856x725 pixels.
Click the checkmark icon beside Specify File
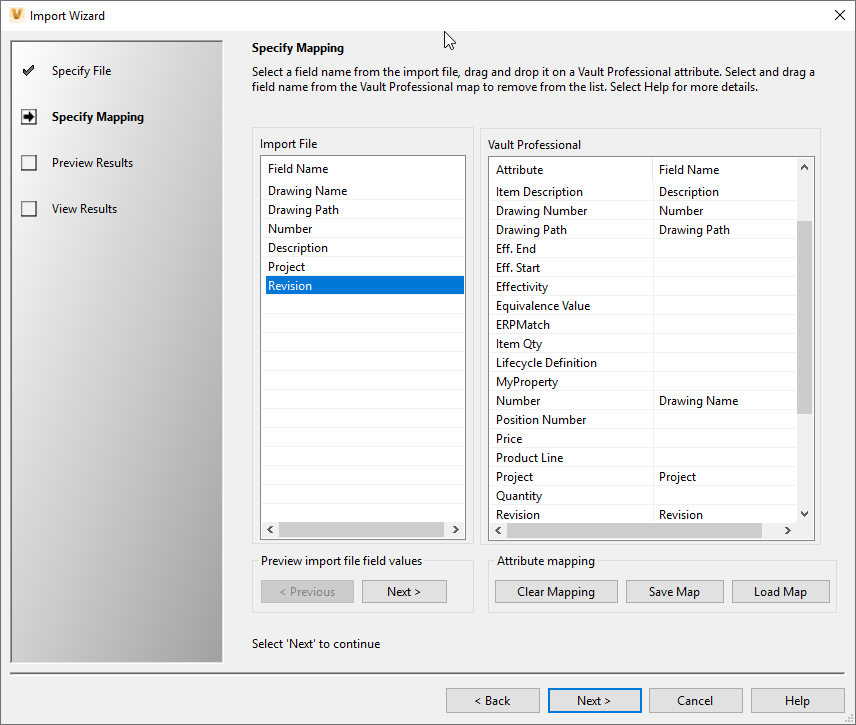point(30,70)
